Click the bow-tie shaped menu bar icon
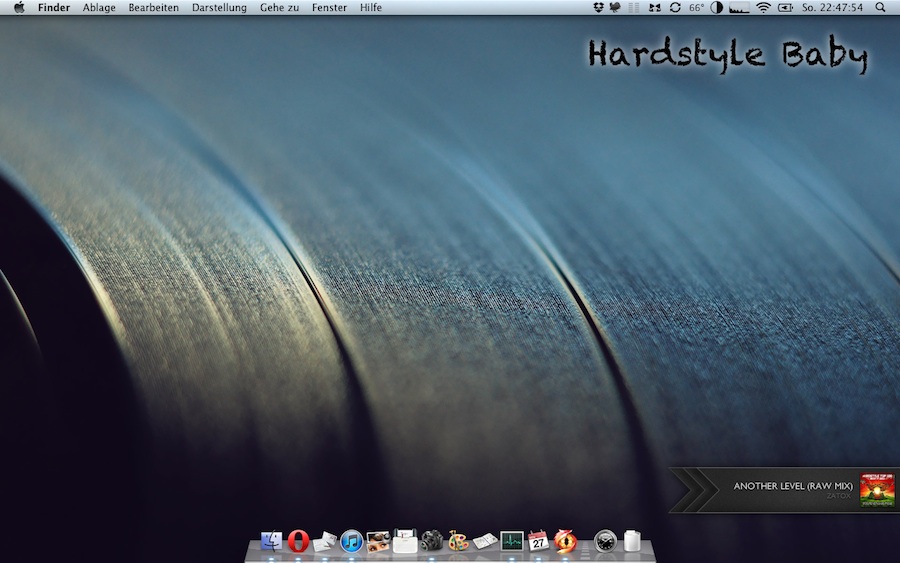This screenshot has width=900, height=563. click(654, 7)
